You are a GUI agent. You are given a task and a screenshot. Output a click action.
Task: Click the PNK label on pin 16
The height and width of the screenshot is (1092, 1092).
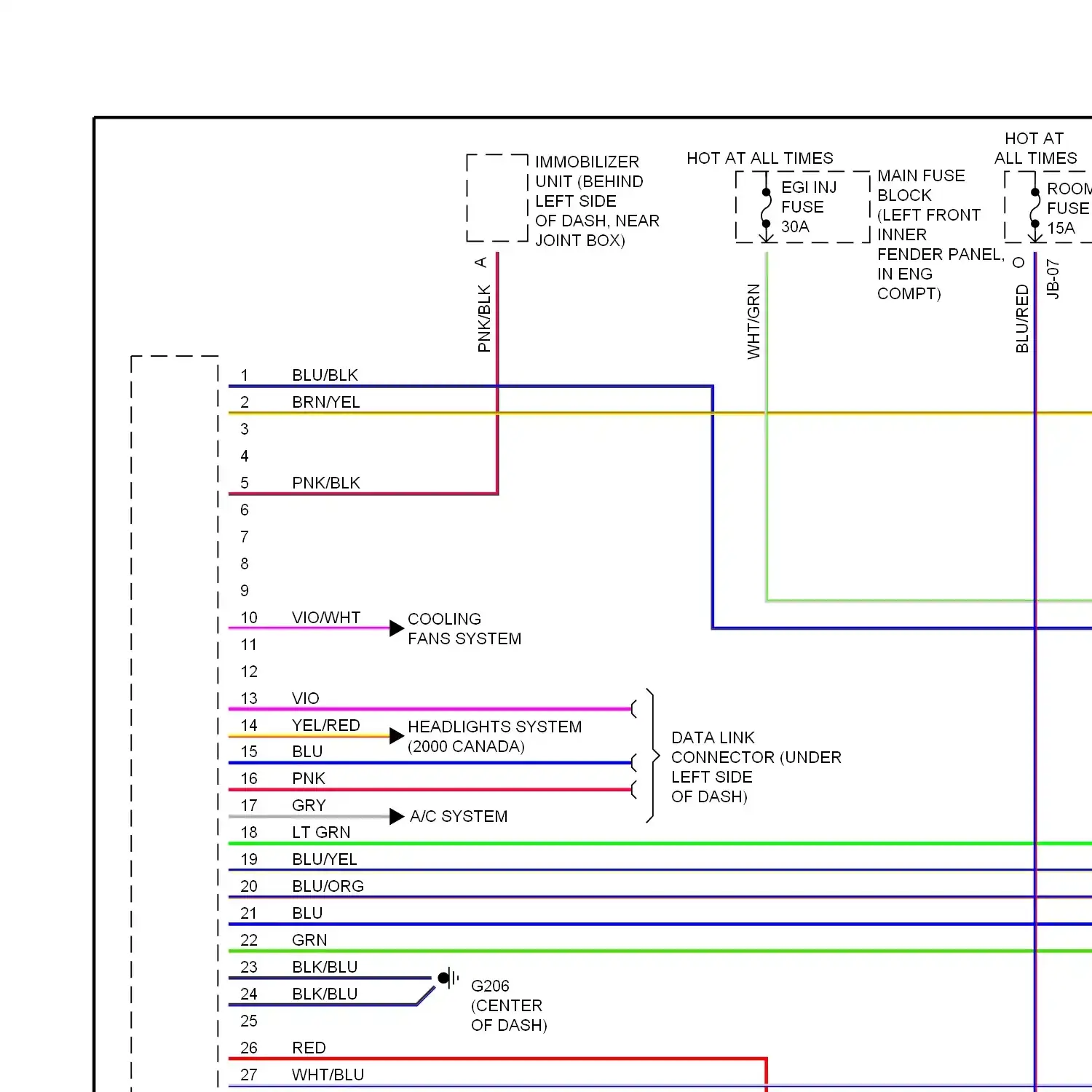pyautogui.click(x=308, y=778)
